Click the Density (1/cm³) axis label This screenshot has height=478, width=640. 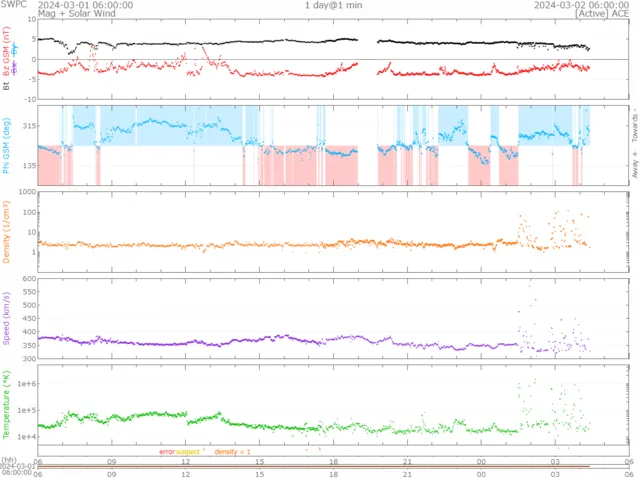click(x=6, y=231)
